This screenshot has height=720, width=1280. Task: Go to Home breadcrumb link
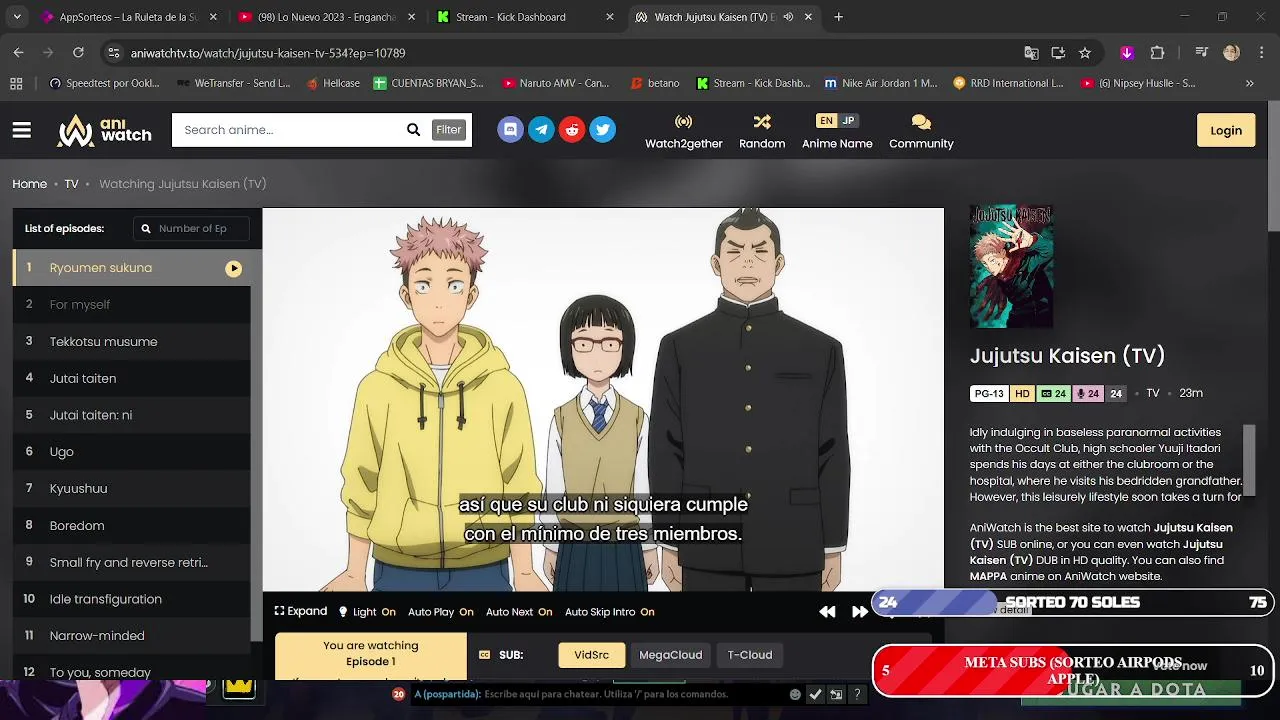coord(29,184)
